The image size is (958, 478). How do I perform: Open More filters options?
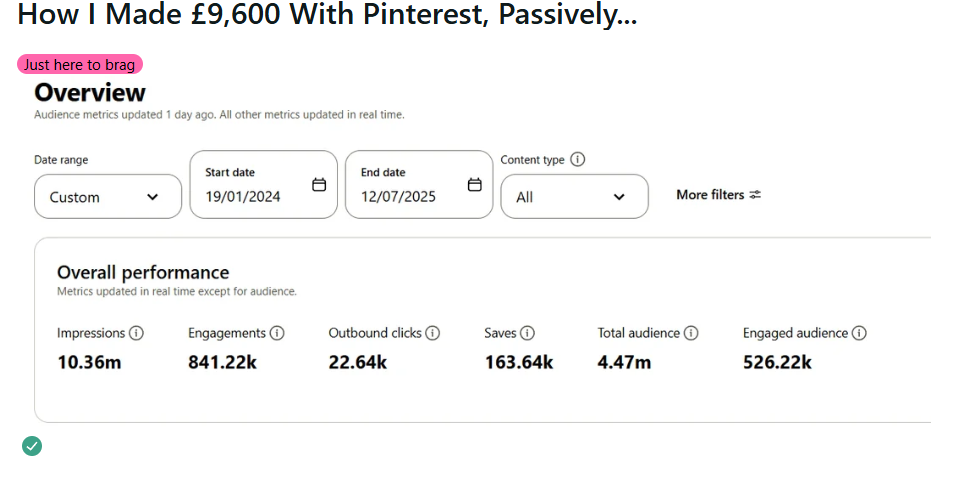click(718, 195)
